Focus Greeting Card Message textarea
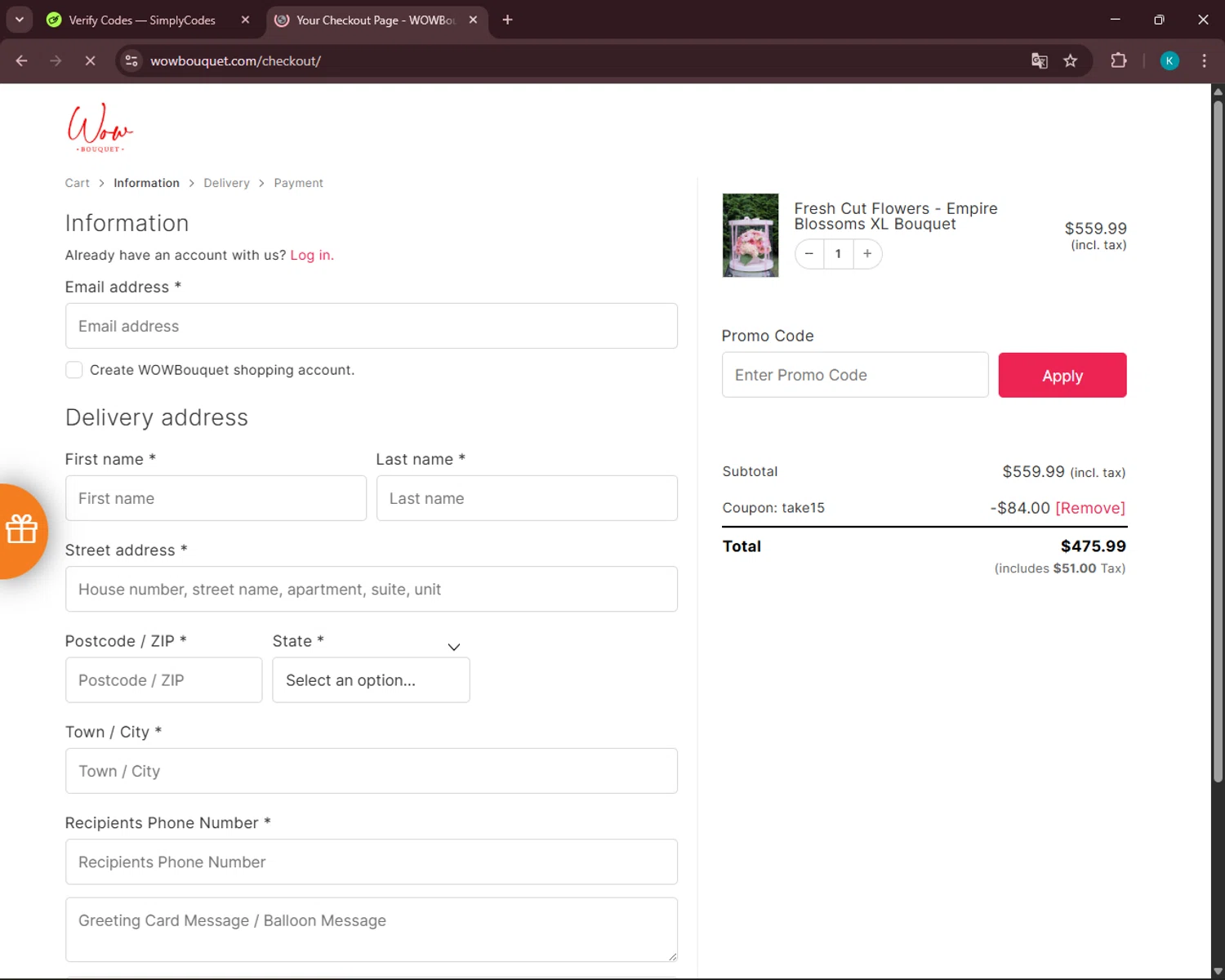The height and width of the screenshot is (980, 1225). [372, 929]
